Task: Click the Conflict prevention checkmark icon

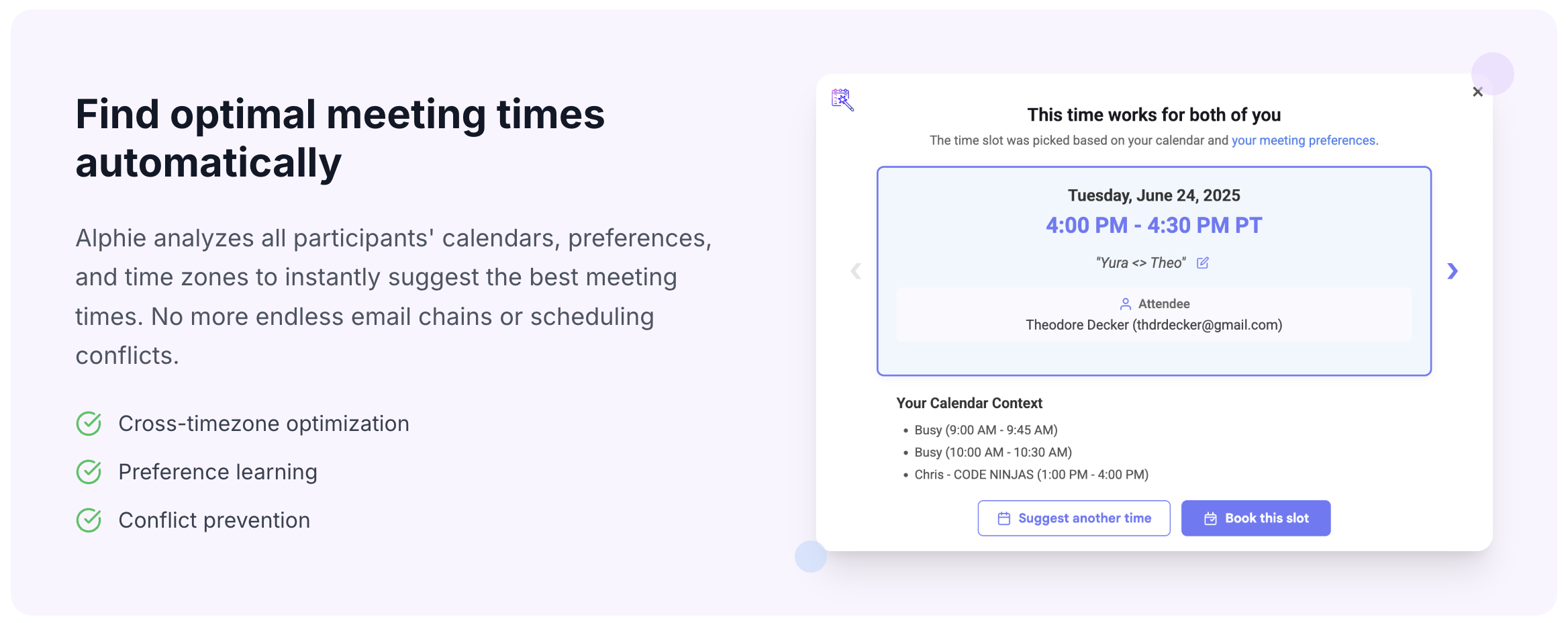Action: click(89, 520)
